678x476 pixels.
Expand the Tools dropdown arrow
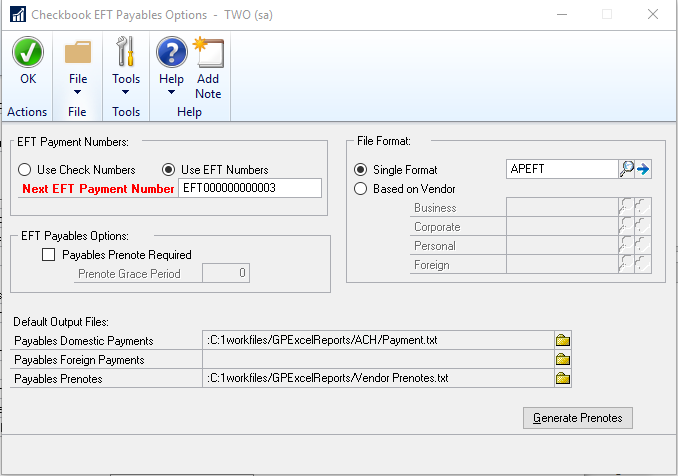(x=125, y=92)
